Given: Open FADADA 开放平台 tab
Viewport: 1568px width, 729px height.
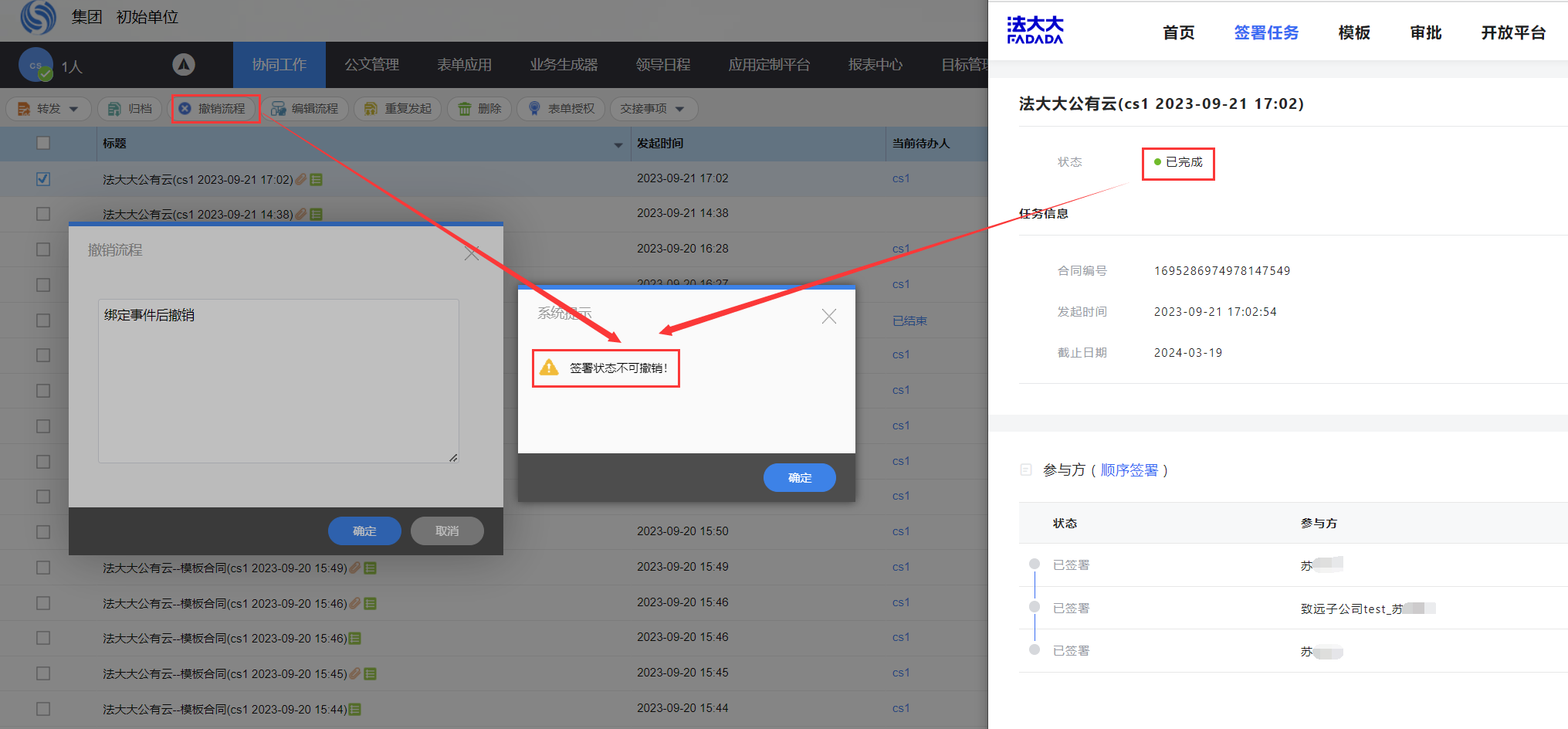Looking at the screenshot, I should [1513, 32].
